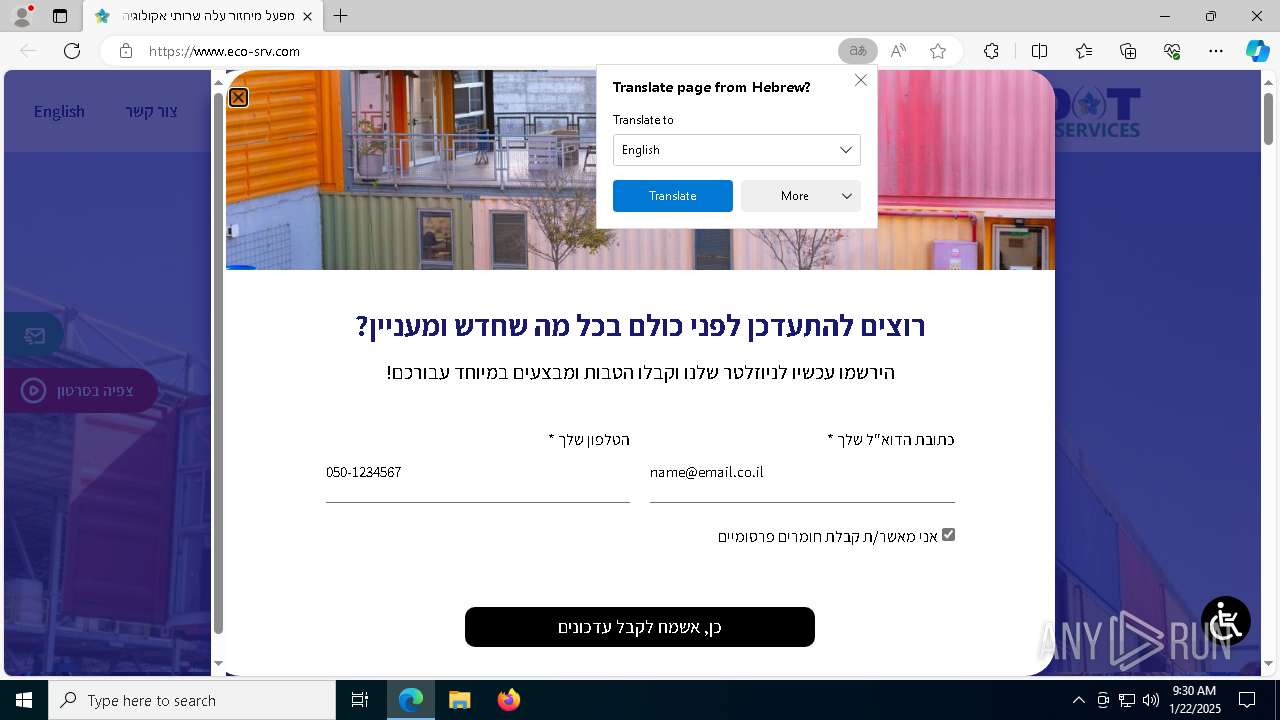Open the More options dropdown in Translate popup
The image size is (1280, 720).
click(800, 196)
